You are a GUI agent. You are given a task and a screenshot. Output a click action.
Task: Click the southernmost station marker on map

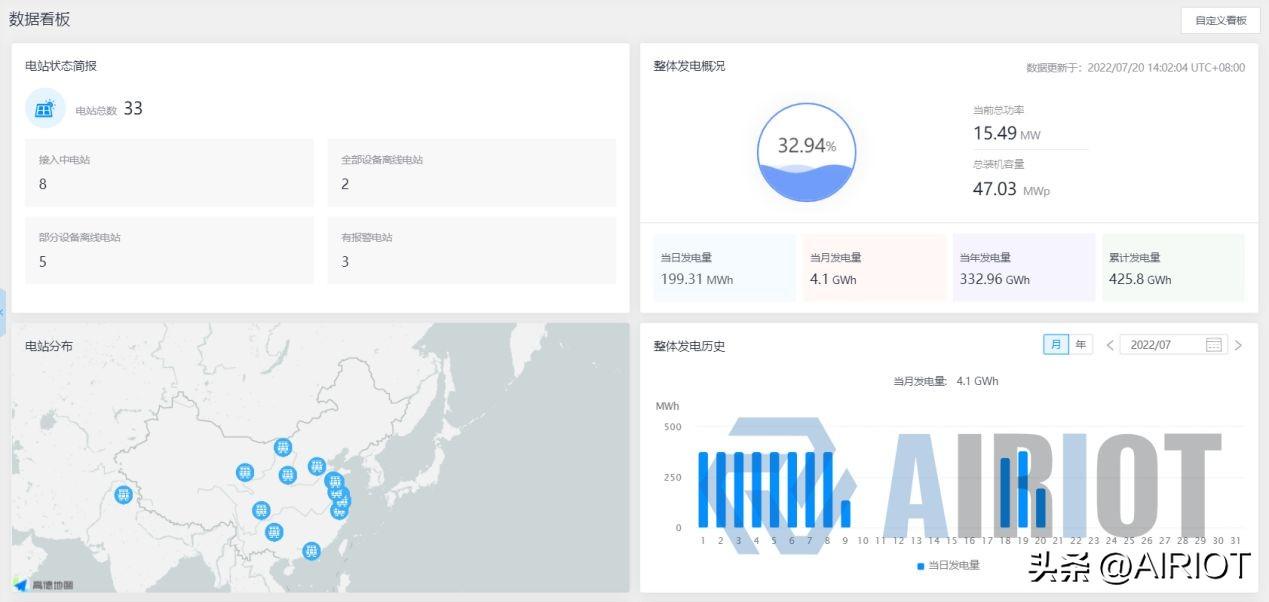point(311,551)
